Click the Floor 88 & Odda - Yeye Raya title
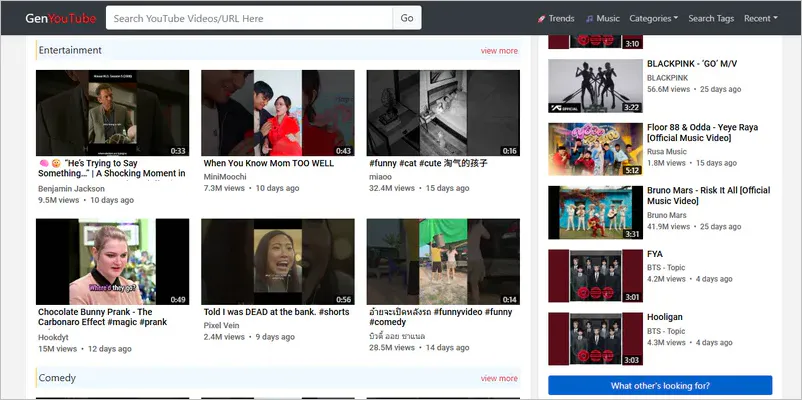Viewport: 802px width, 400px height. [702, 132]
